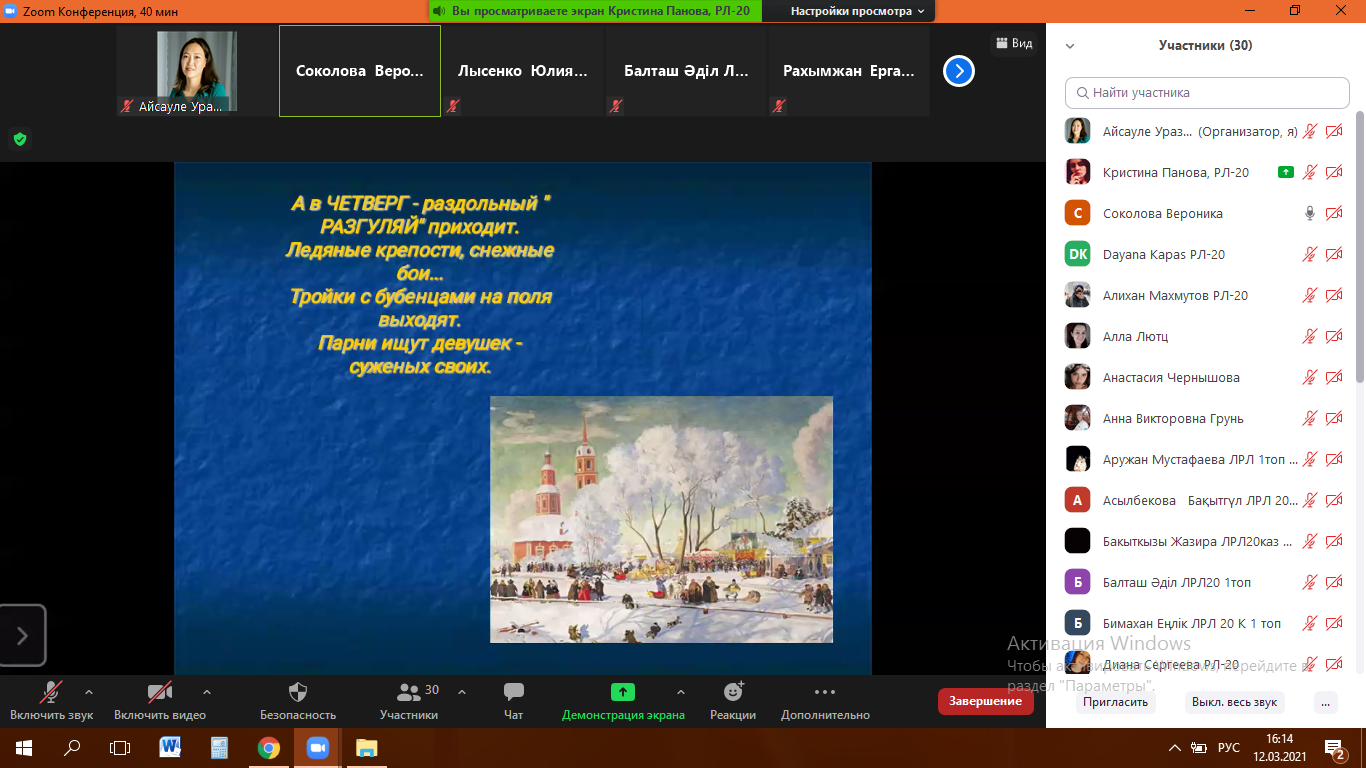Screen dimensions: 1366x768
Task: Collapse the Participants panel header chevron
Action: tap(1070, 46)
